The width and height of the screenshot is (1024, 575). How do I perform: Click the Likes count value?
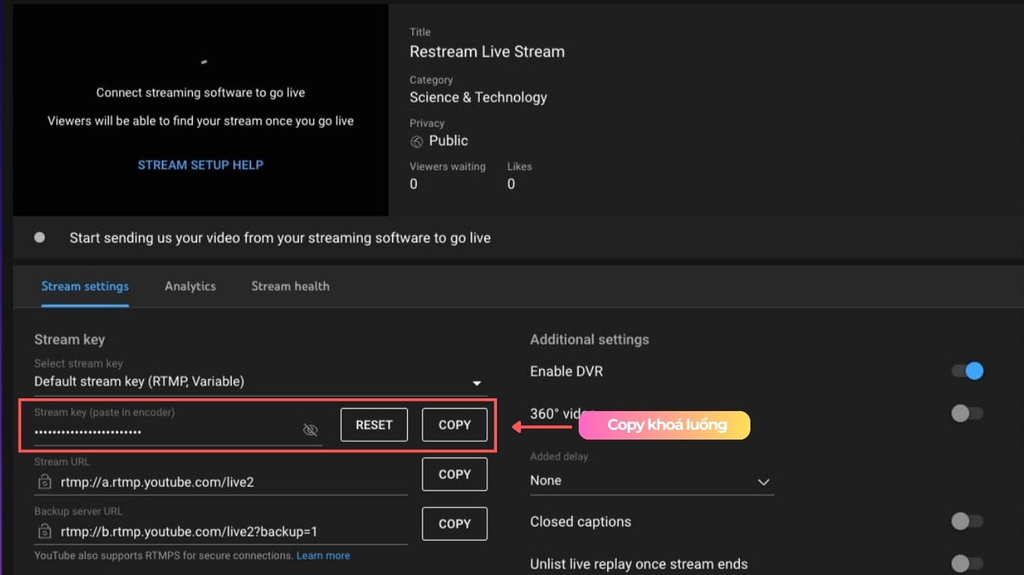[x=511, y=184]
